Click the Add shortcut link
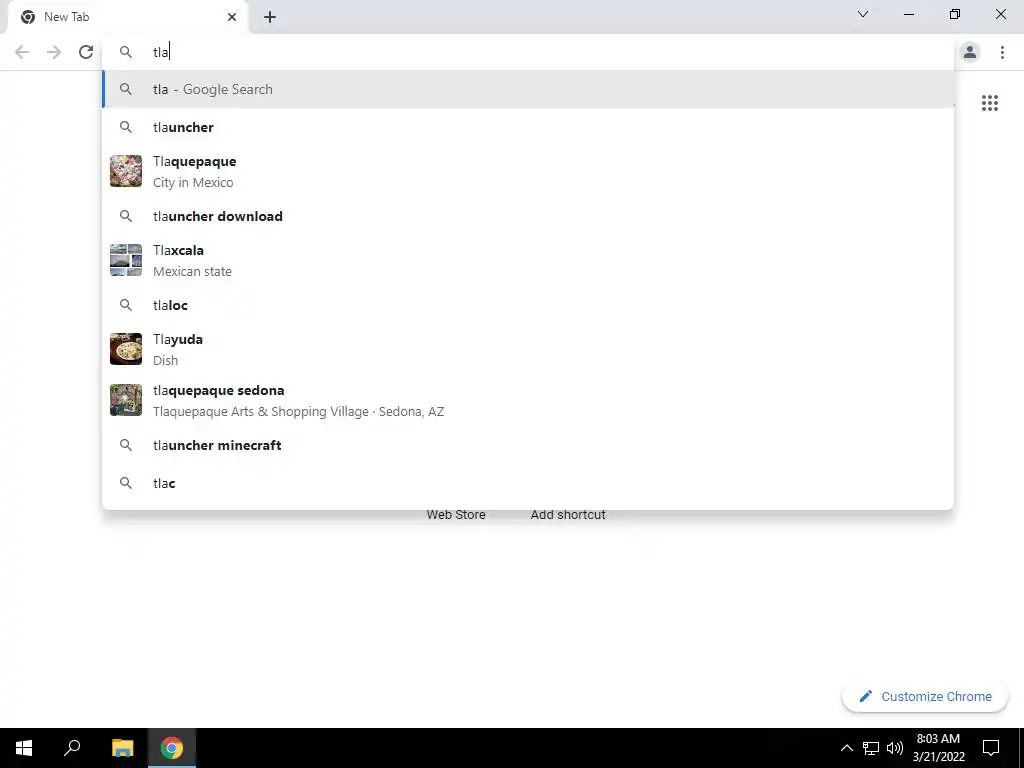This screenshot has height=768, width=1024. (568, 515)
